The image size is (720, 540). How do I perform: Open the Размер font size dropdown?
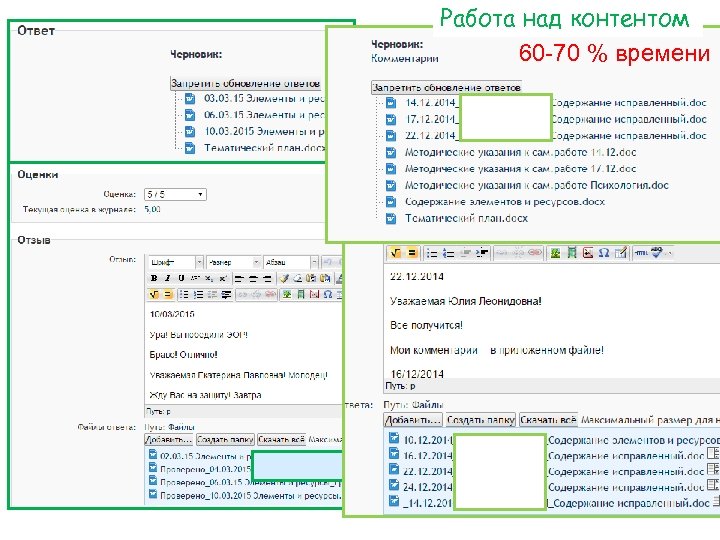[233, 262]
